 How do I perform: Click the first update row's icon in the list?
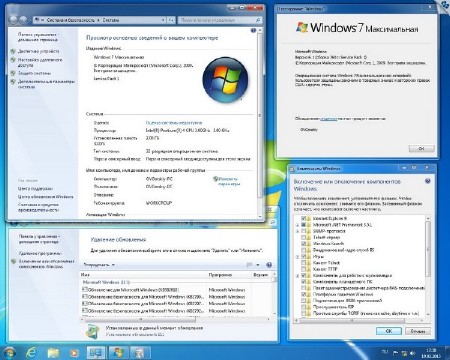(x=85, y=290)
